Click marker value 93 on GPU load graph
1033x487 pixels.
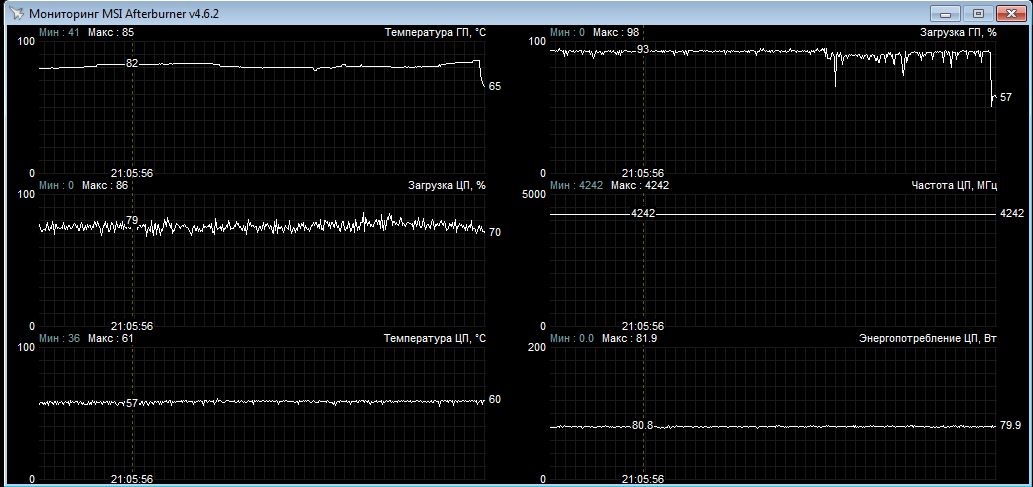coord(643,49)
